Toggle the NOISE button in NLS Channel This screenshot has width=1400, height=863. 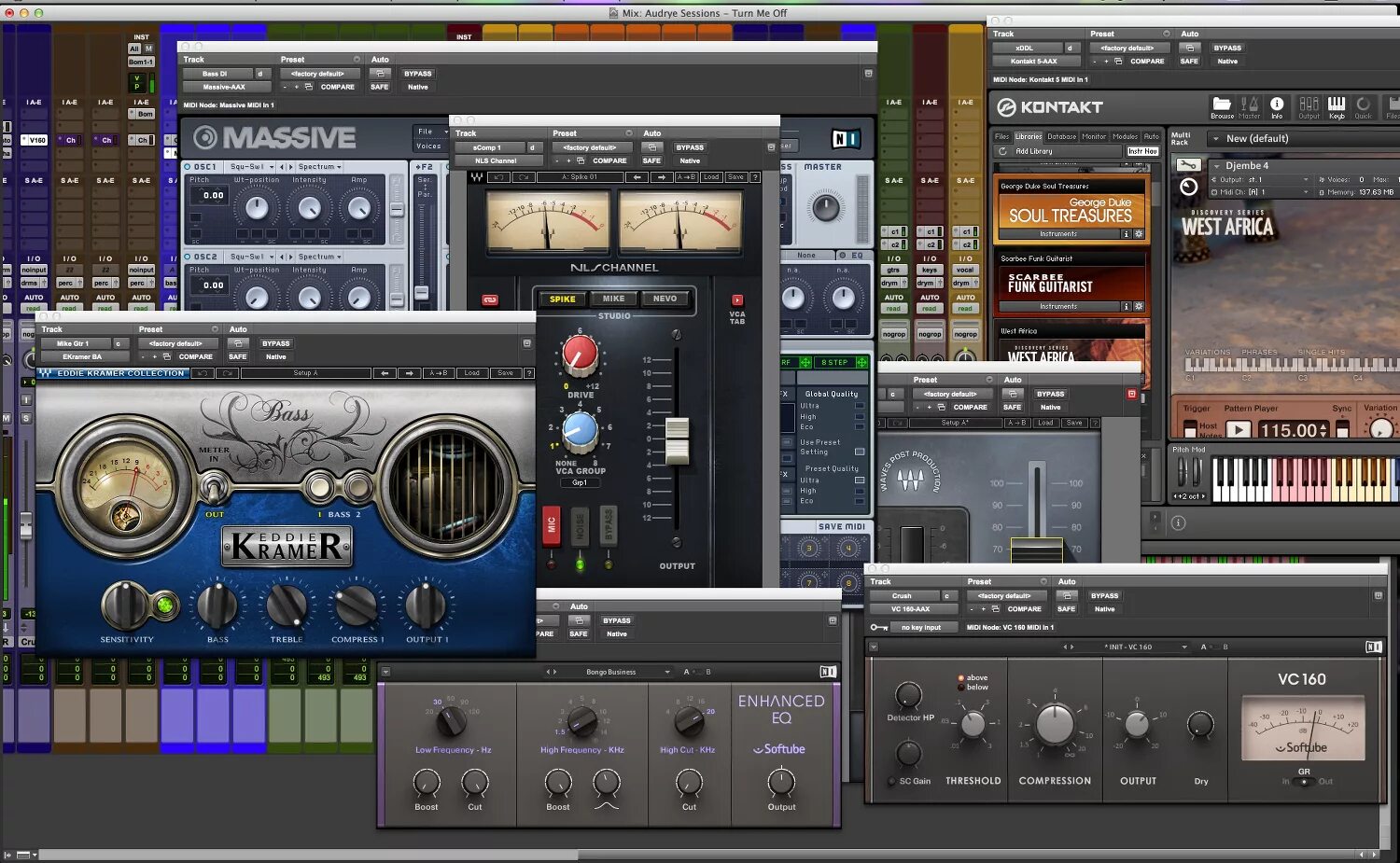pyautogui.click(x=580, y=527)
